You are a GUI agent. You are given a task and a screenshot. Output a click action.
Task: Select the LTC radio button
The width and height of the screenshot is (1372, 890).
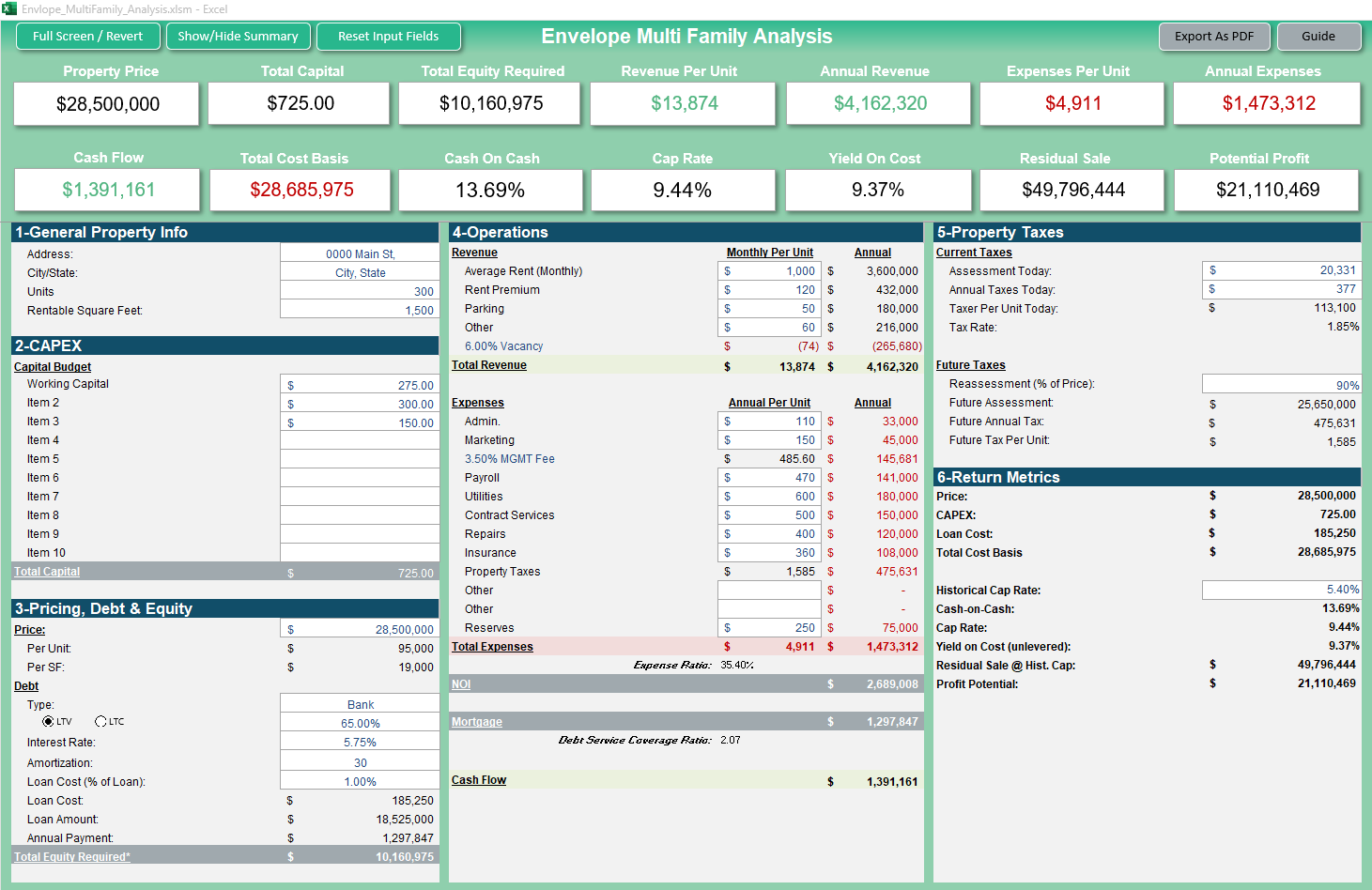click(x=100, y=722)
